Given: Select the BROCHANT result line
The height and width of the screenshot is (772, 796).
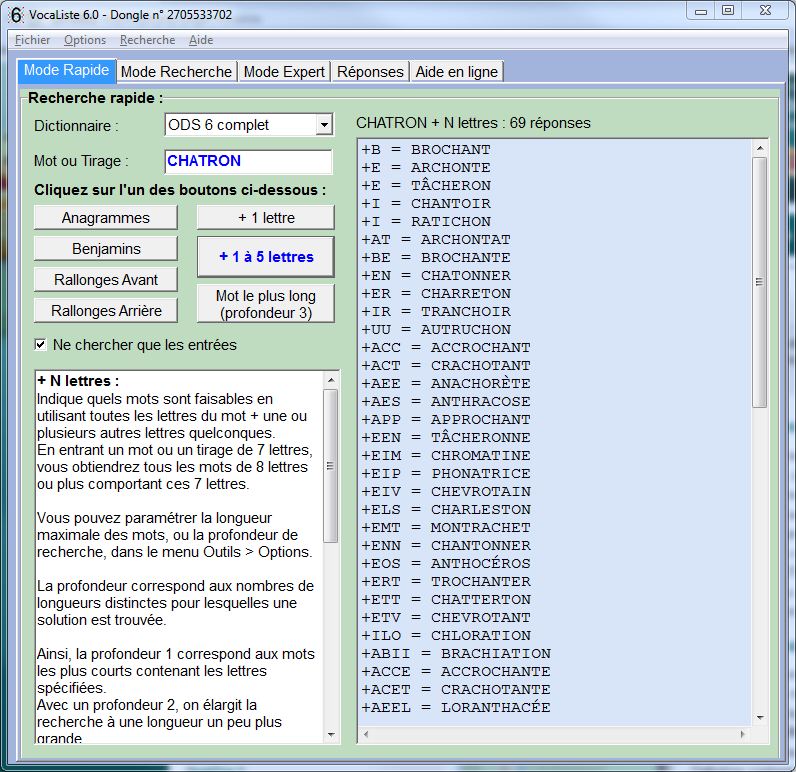Looking at the screenshot, I should pyautogui.click(x=425, y=150).
